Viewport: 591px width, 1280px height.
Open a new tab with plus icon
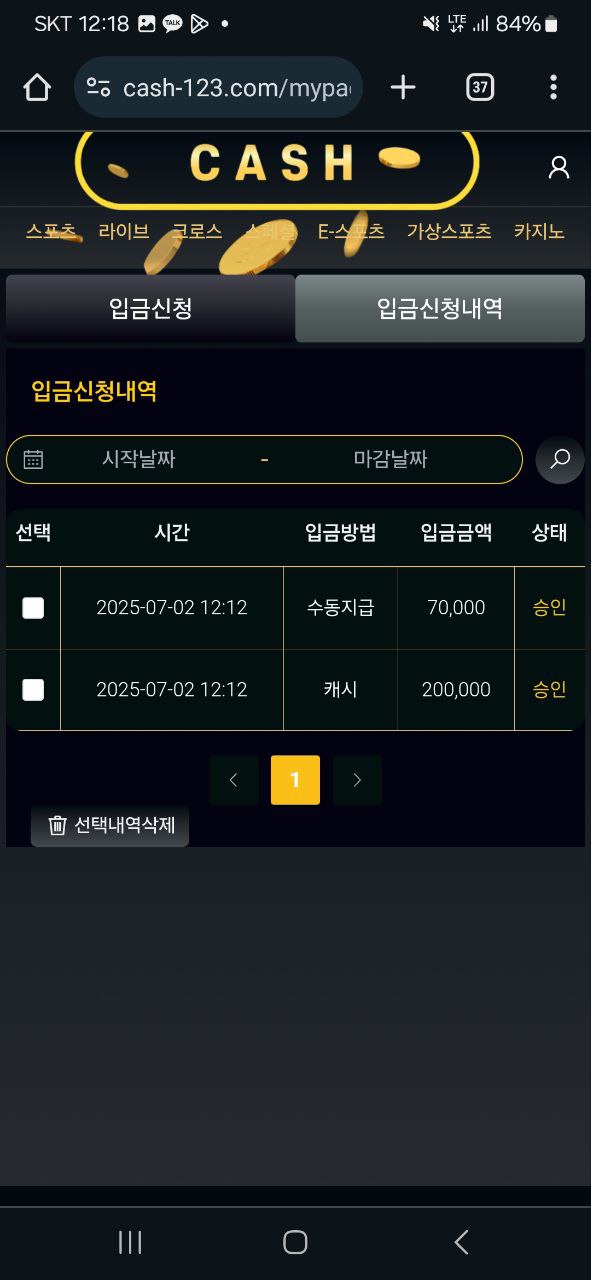pos(403,88)
